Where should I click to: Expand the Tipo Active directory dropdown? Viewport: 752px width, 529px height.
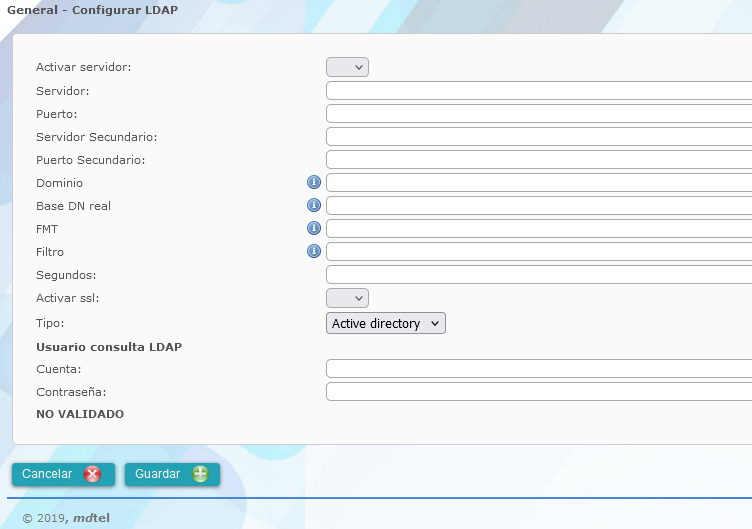pos(385,323)
